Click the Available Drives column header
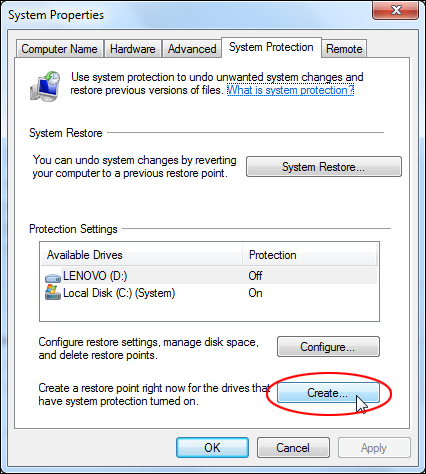 pyautogui.click(x=141, y=255)
